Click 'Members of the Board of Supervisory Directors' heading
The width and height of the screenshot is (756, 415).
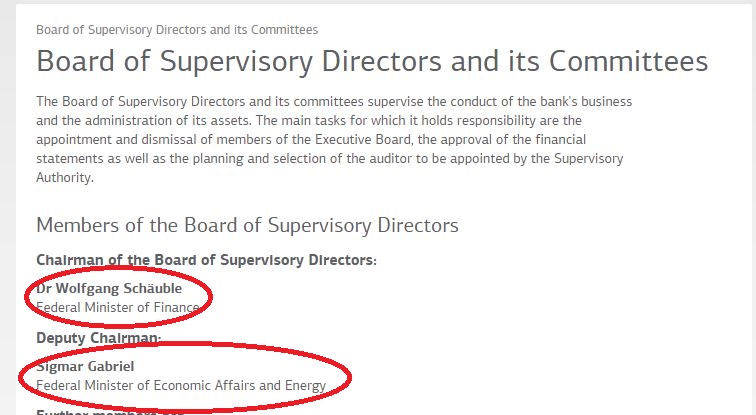click(247, 226)
